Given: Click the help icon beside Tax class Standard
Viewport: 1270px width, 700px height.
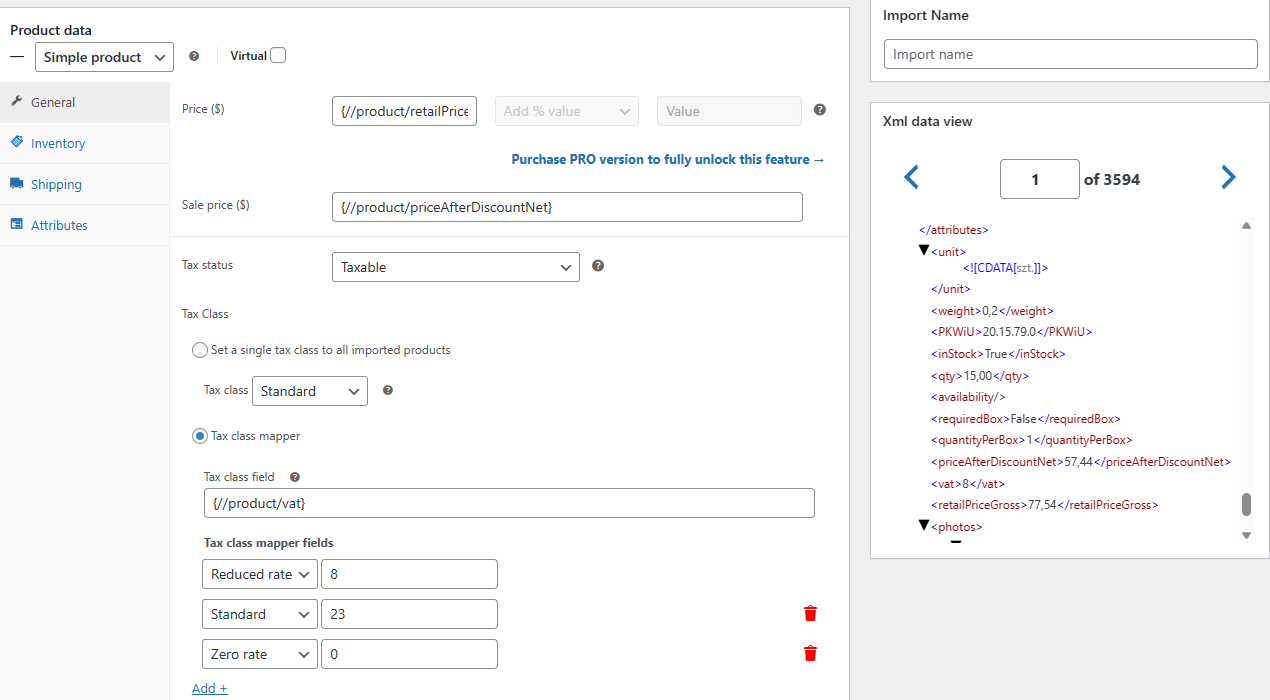Looking at the screenshot, I should click(x=388, y=390).
